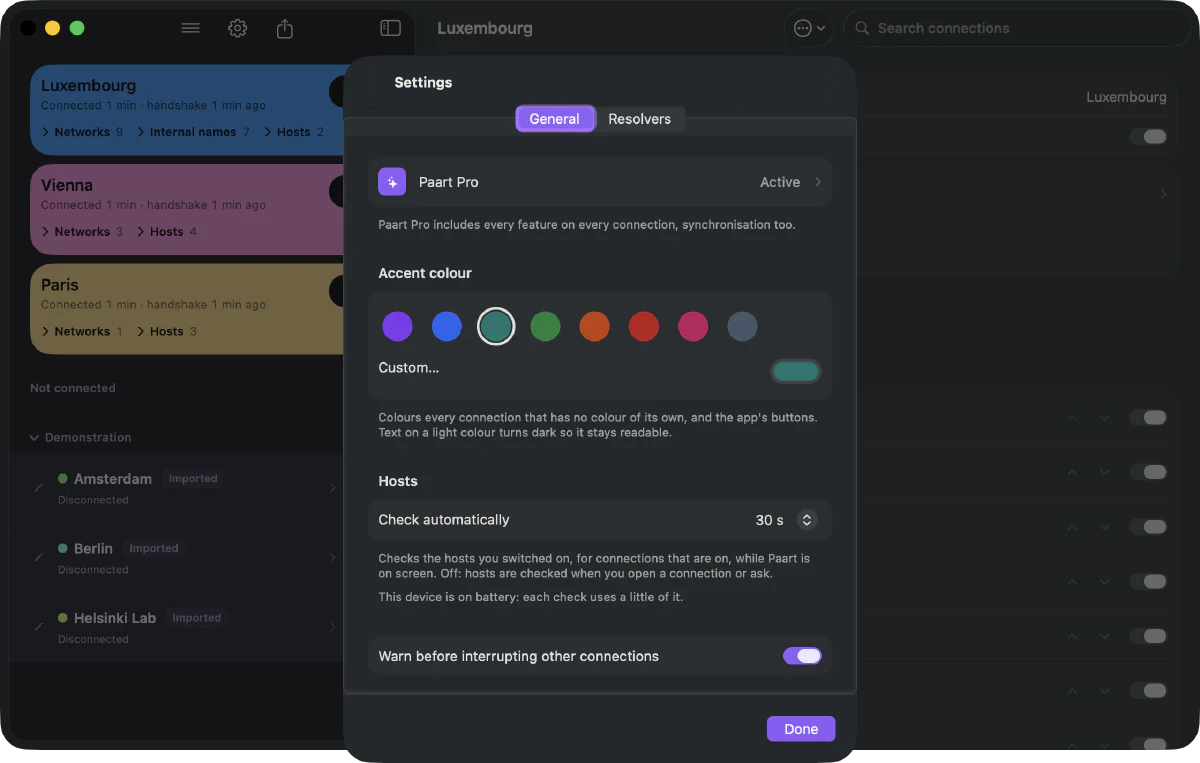Open the Amsterdam row chevron

pos(332,488)
